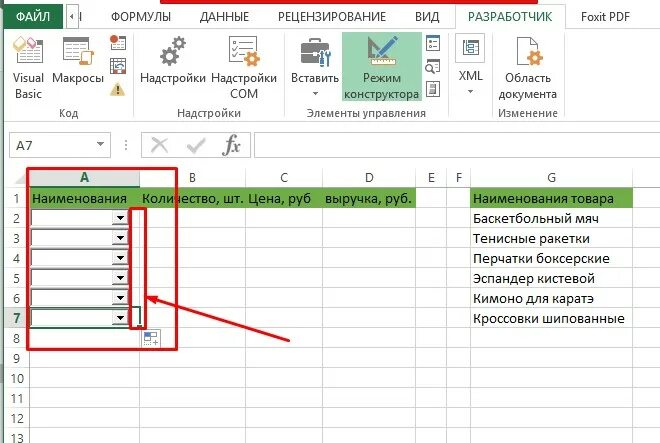This screenshot has height=443, width=660.
Task: Select row 1 header
Action: point(16,198)
